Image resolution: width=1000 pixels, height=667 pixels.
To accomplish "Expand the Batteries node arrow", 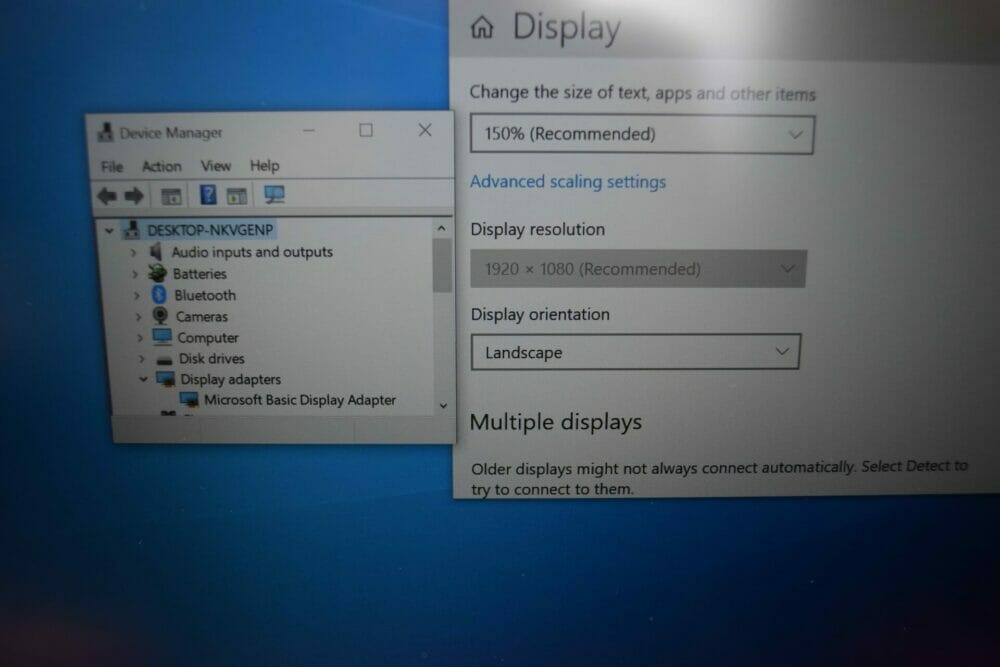I will pyautogui.click(x=135, y=274).
